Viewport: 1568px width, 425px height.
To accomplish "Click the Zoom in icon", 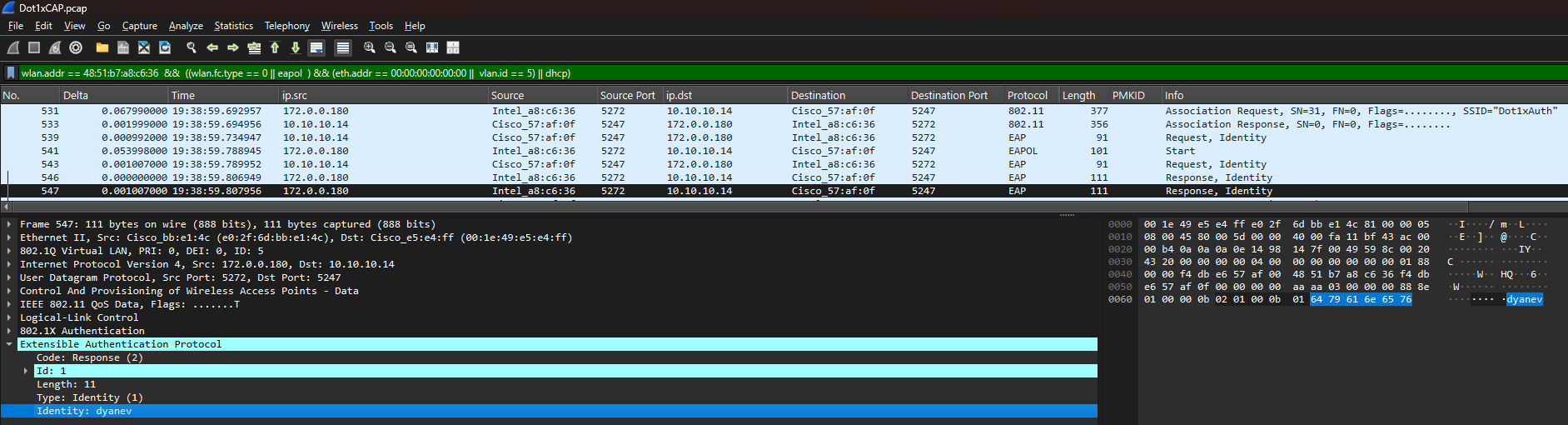I will (370, 47).
